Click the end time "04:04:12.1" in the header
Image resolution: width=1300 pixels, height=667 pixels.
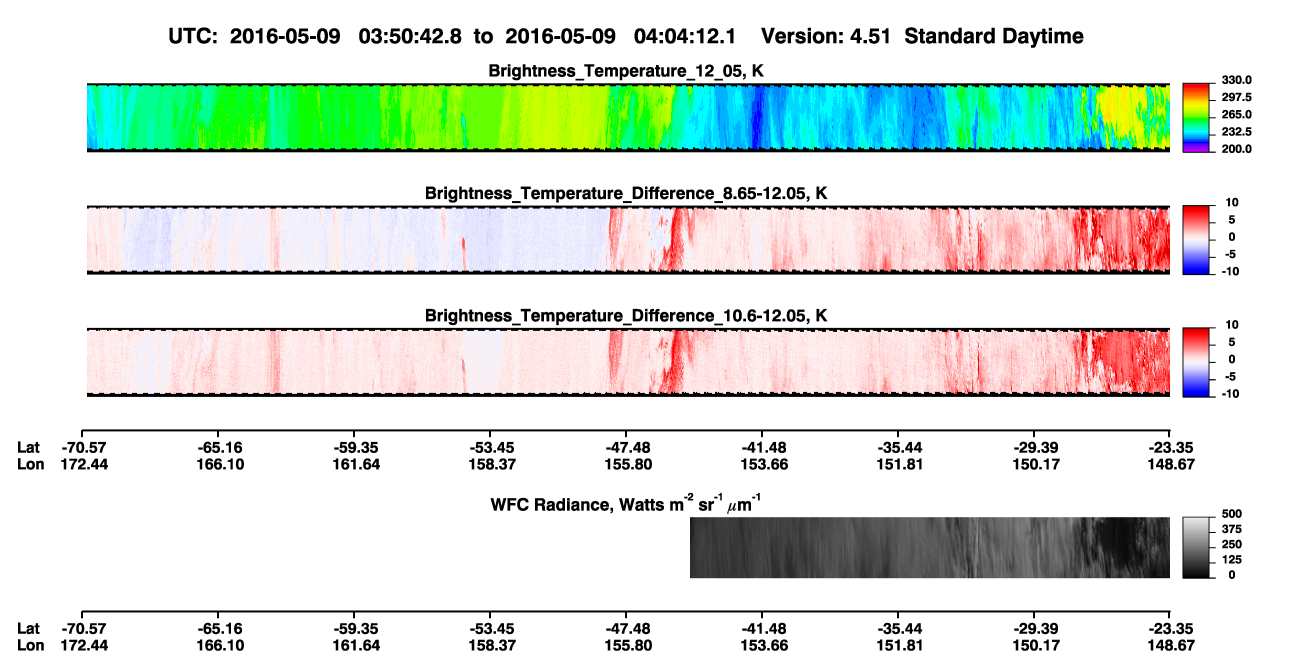[686, 36]
